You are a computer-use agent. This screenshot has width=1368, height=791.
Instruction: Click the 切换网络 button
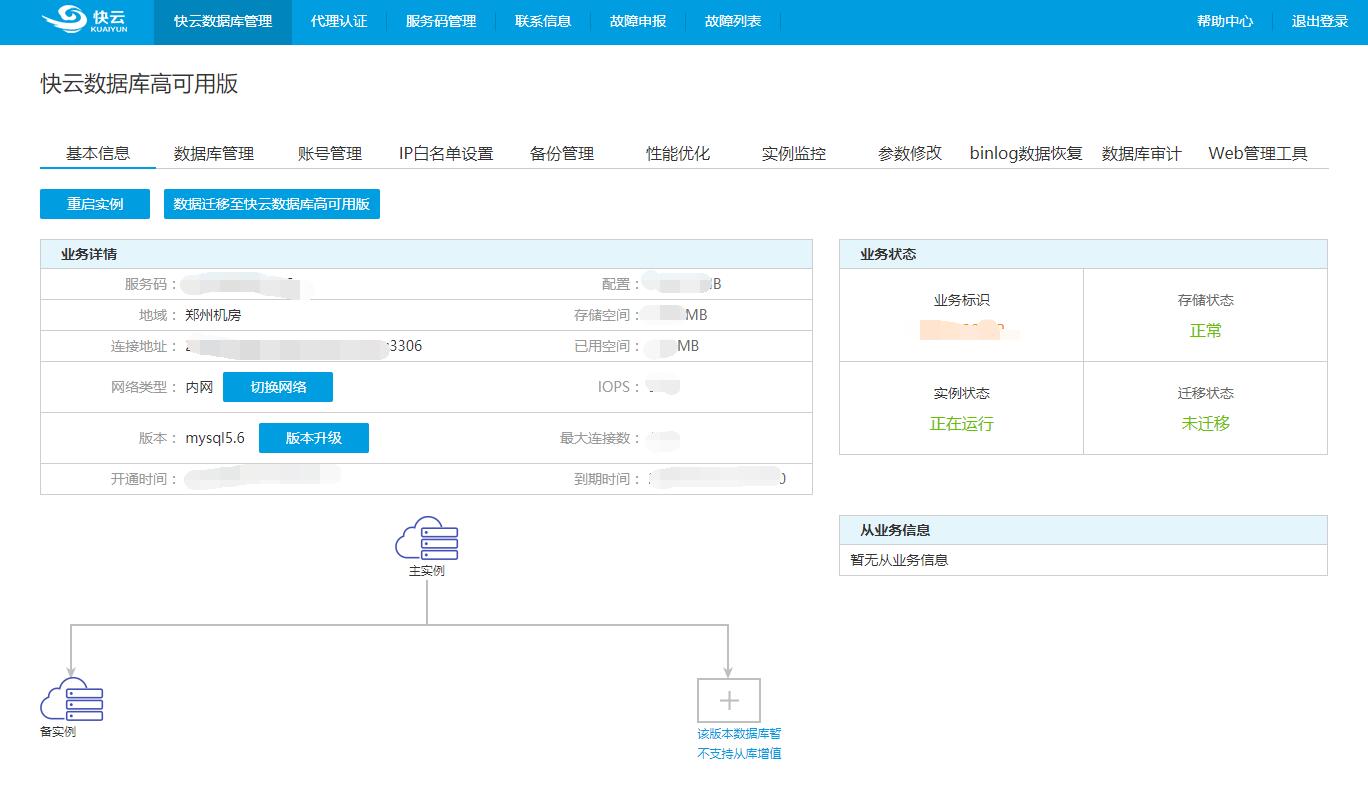(278, 387)
